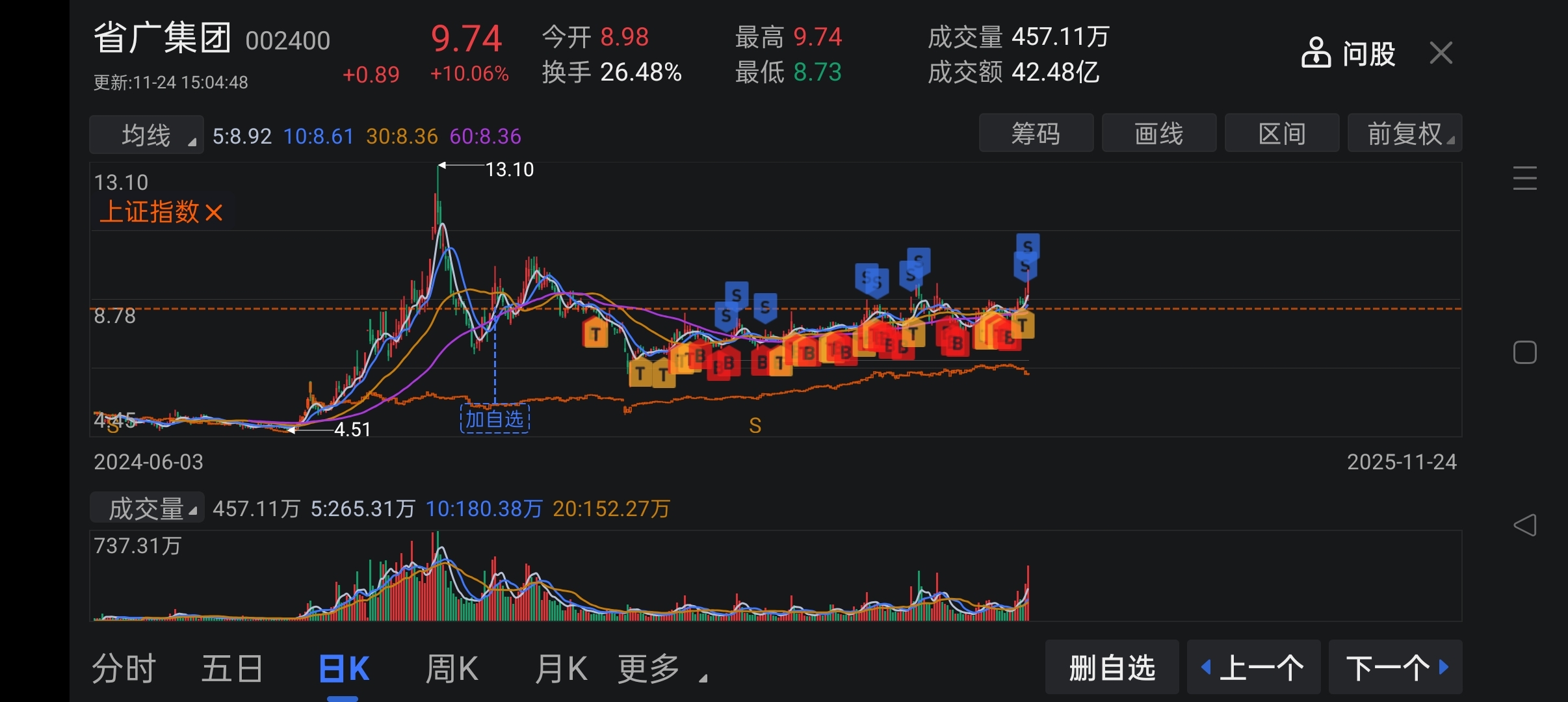Click the orange T marker below the 8.78 line
The height and width of the screenshot is (702, 1568).
[x=595, y=334]
